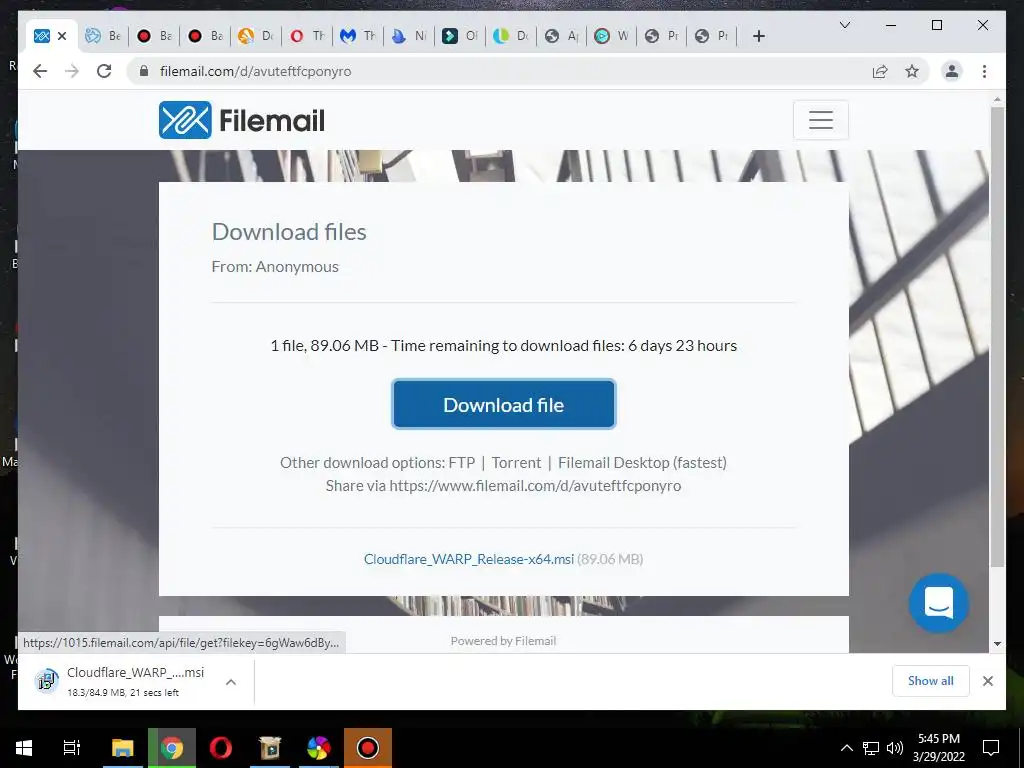The height and width of the screenshot is (768, 1024).
Task: Open a new browser tab
Action: (x=758, y=37)
